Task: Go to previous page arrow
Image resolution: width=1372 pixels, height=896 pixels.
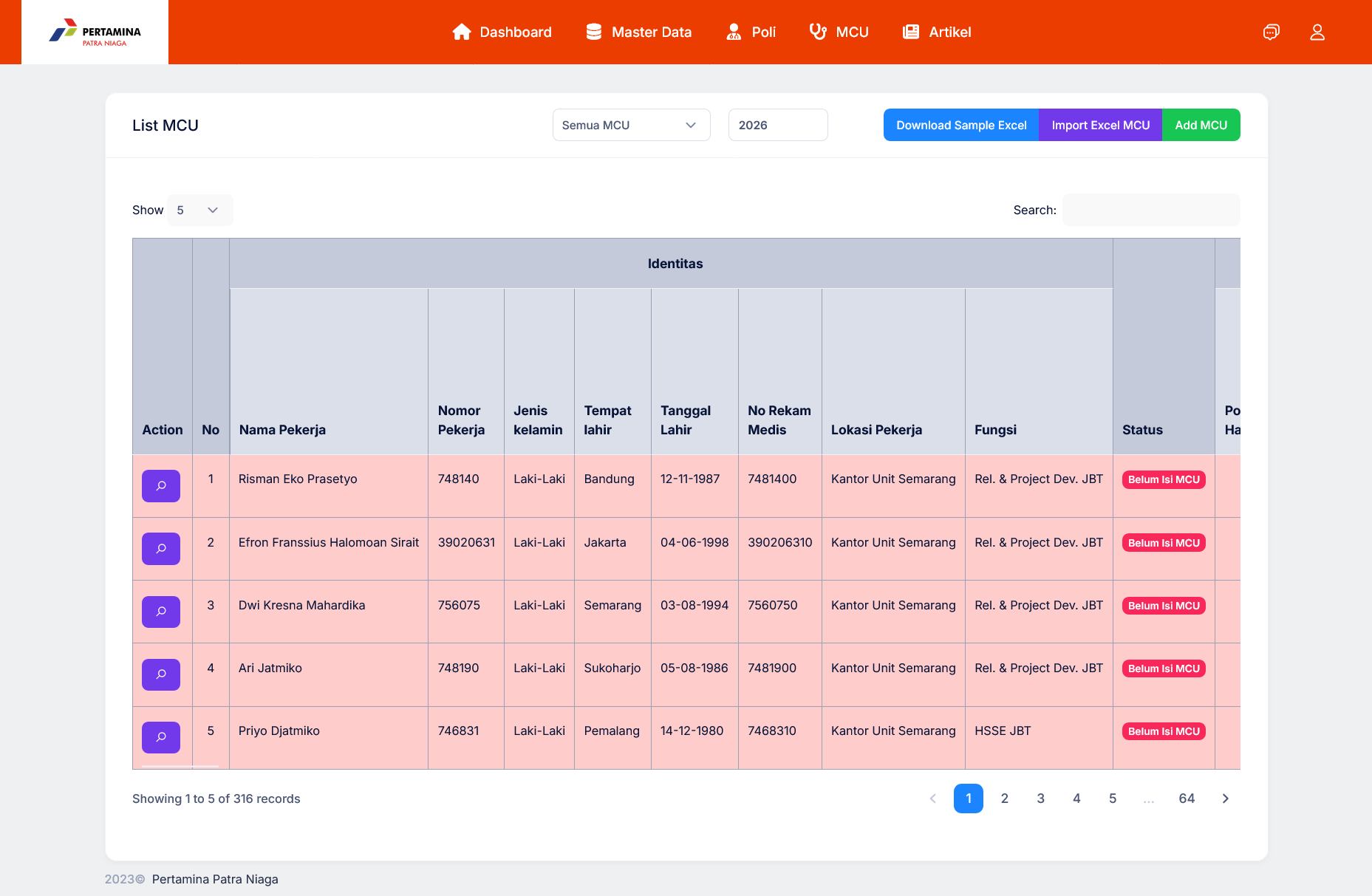Action: (x=933, y=798)
